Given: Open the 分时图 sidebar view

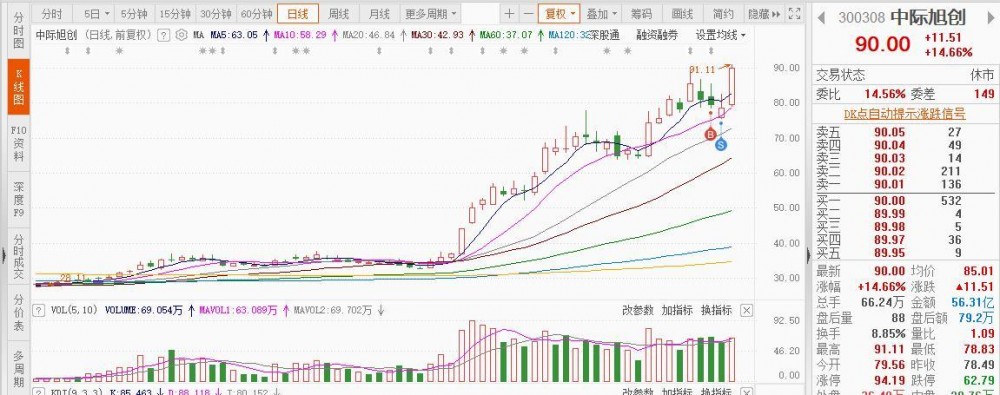Looking at the screenshot, I should [x=18, y=31].
